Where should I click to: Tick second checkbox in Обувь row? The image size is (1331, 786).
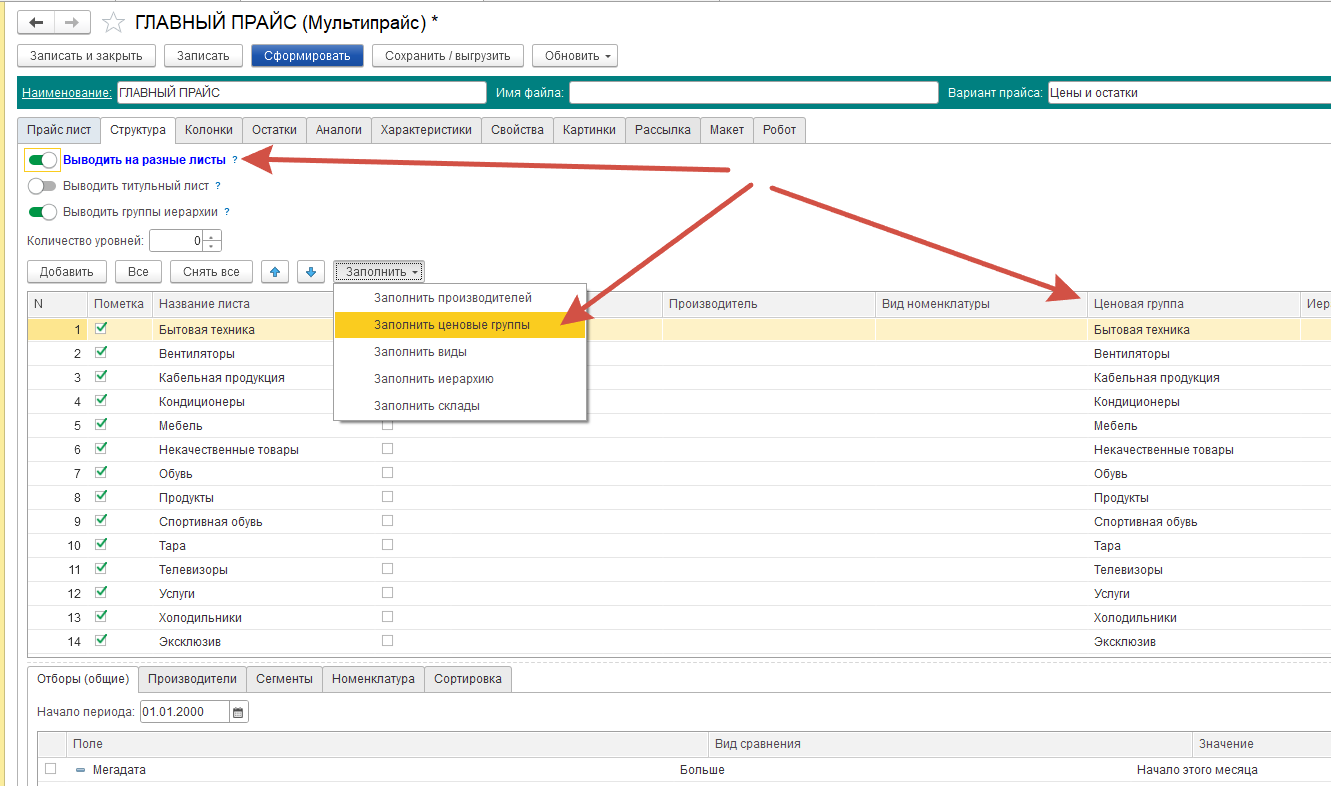pos(387,473)
